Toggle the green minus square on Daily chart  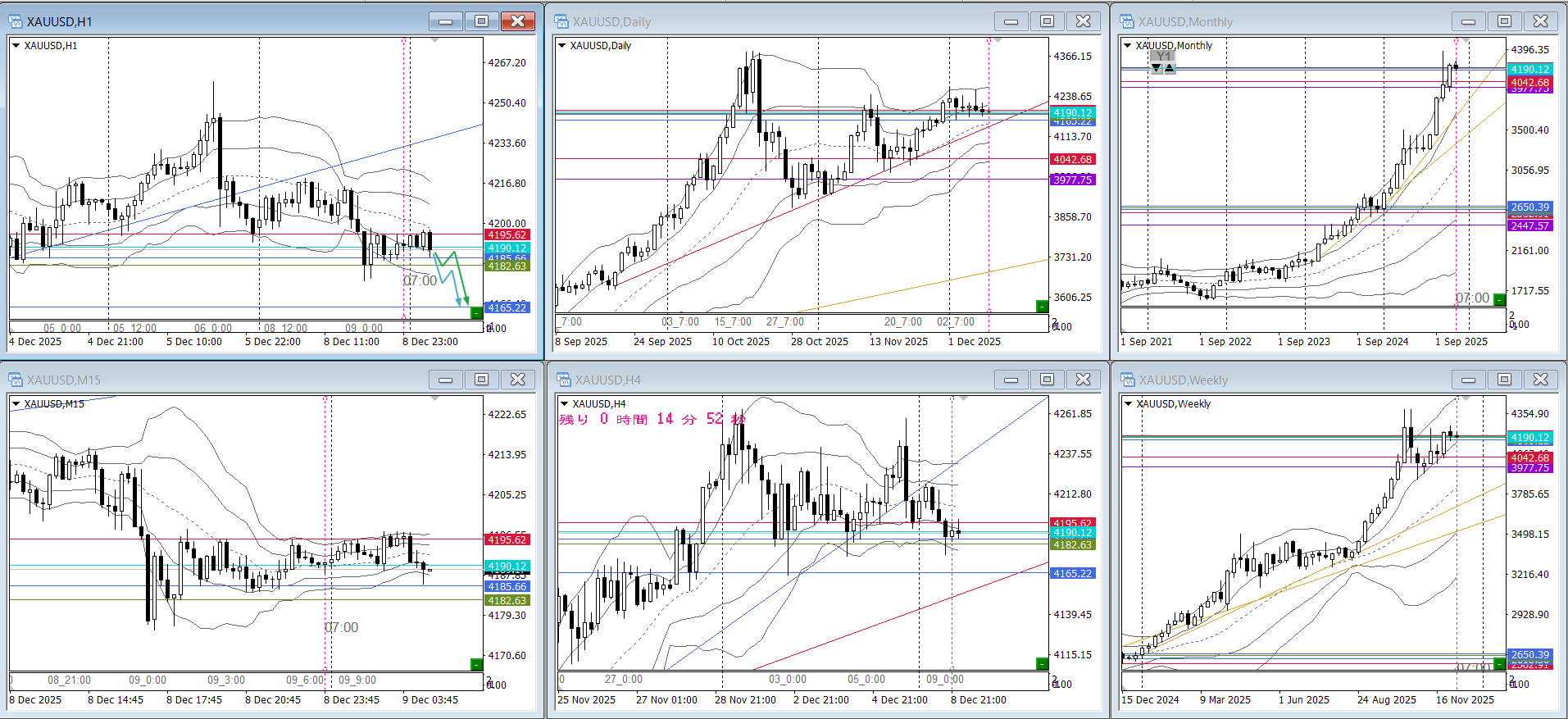pos(1042,307)
